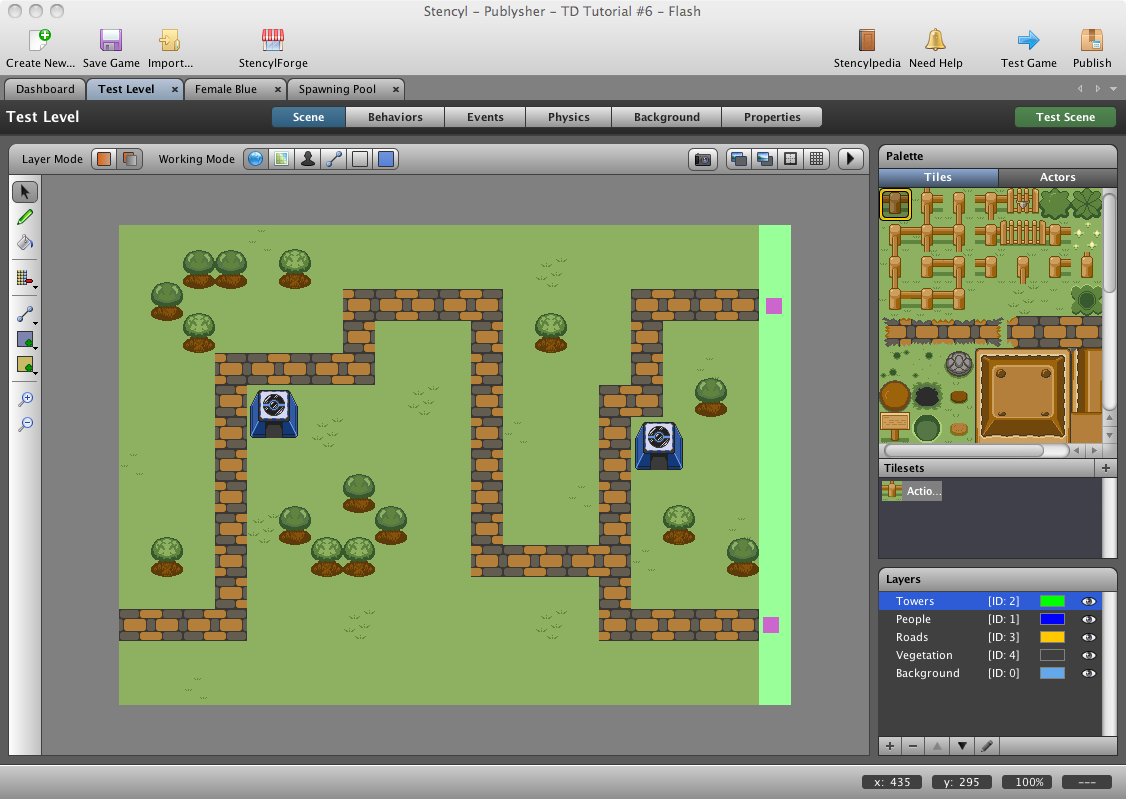Click the zoom out magnifier tool

point(25,424)
